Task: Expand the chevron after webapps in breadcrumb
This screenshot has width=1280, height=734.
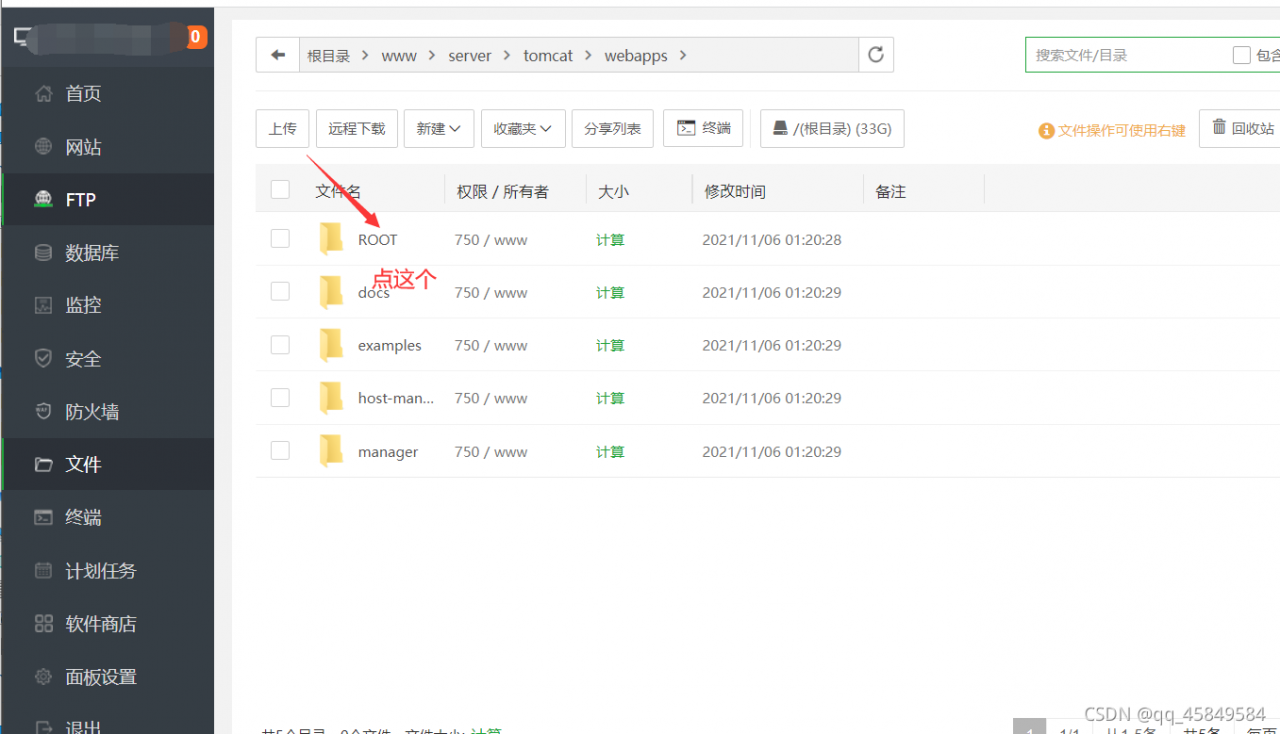Action: (683, 56)
